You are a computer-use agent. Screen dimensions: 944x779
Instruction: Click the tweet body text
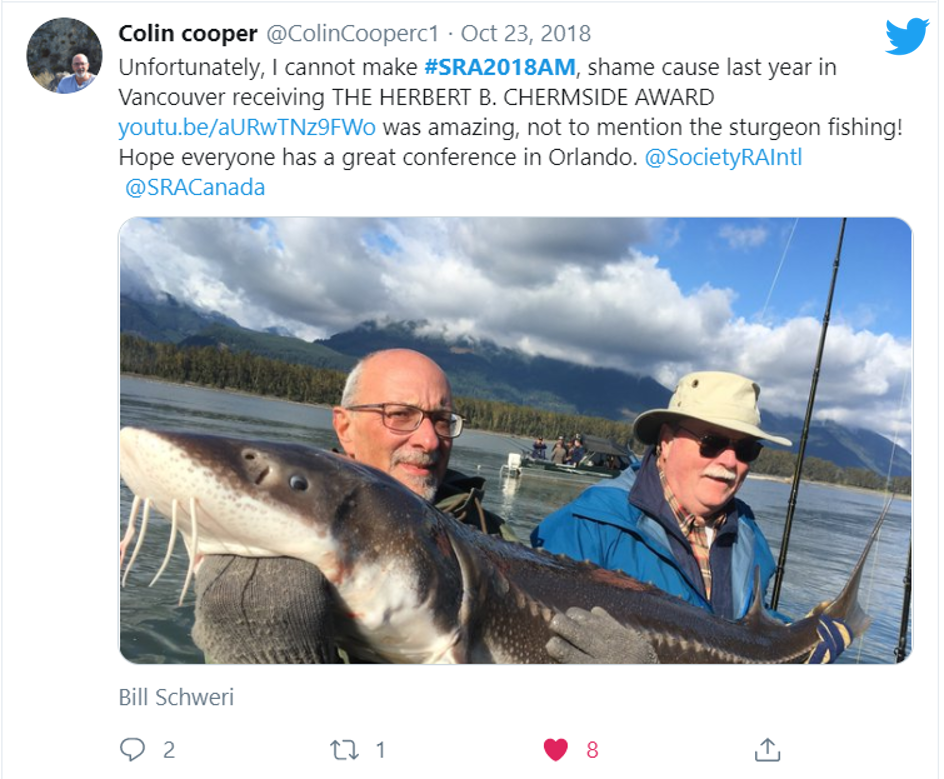pyautogui.click(x=511, y=127)
